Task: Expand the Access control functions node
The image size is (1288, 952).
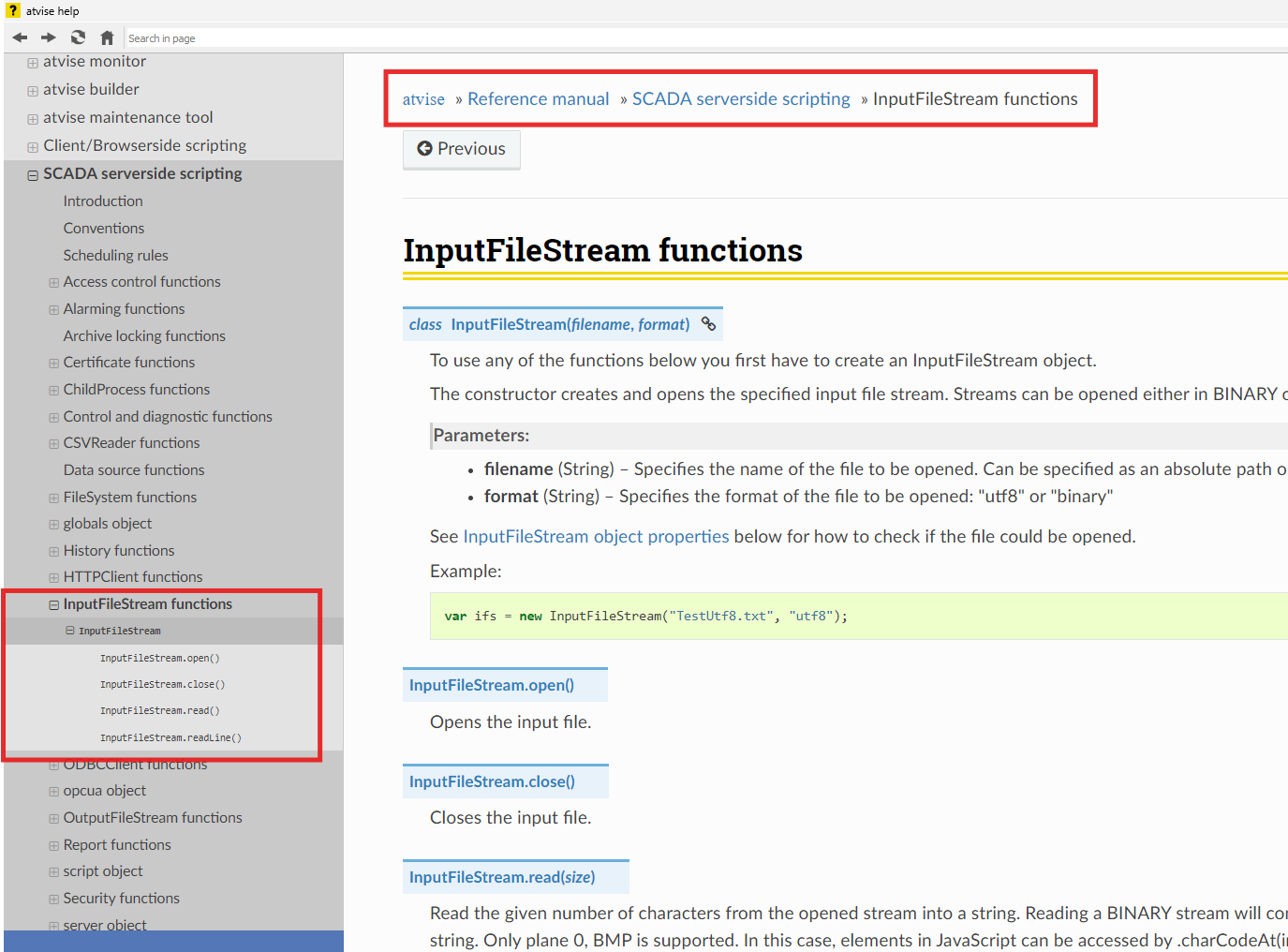Action: point(53,282)
